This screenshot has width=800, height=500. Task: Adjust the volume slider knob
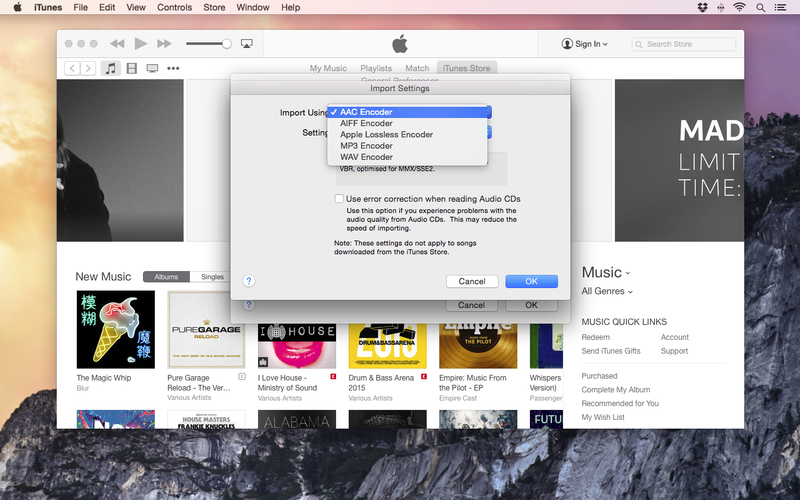227,44
